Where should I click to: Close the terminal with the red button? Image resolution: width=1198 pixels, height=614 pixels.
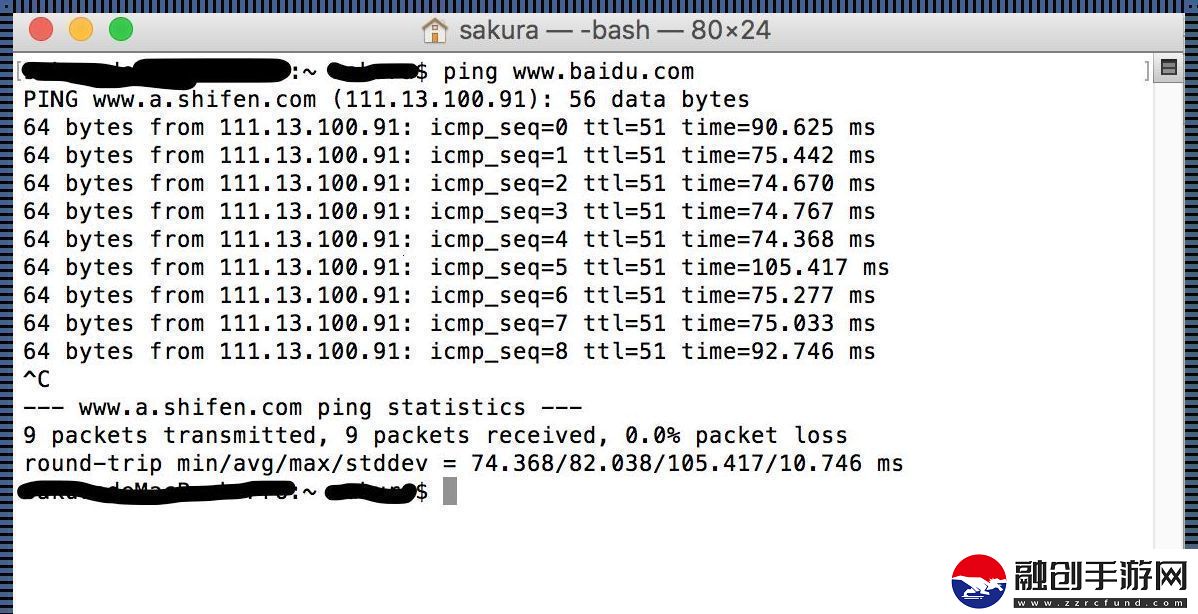click(x=41, y=30)
